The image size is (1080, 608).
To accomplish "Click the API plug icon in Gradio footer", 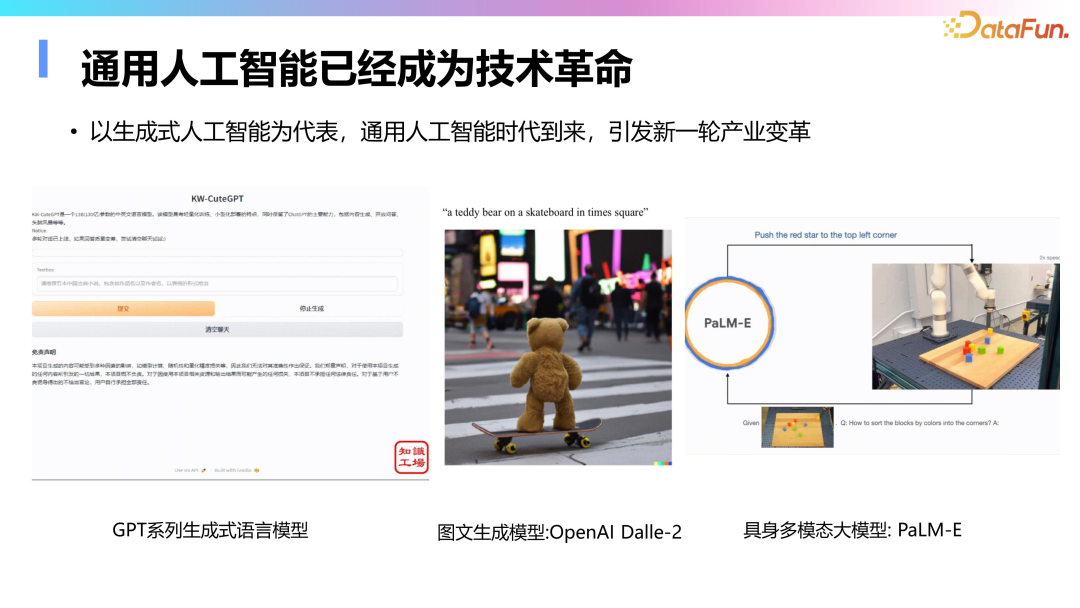I will pos(203,468).
